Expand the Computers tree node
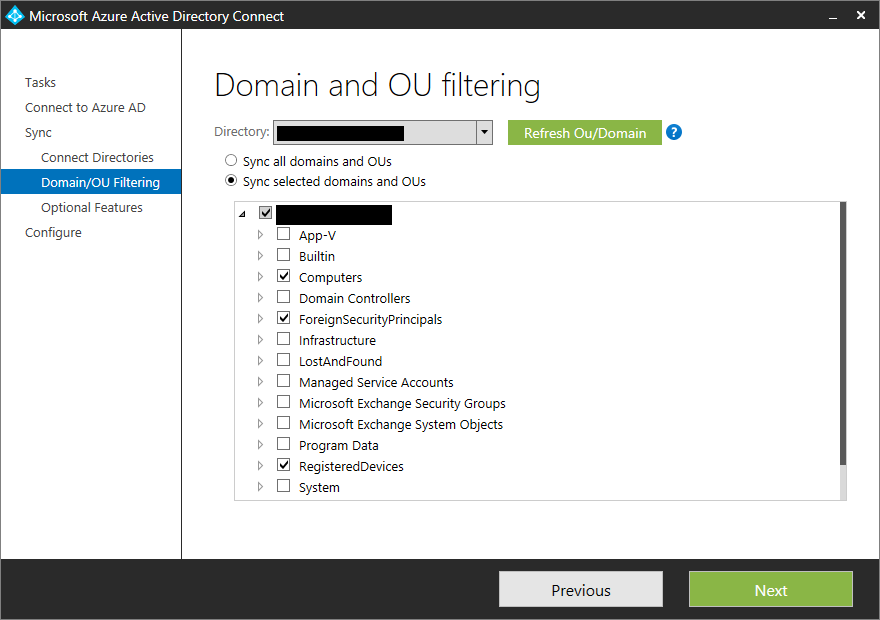880x620 pixels. click(x=260, y=277)
